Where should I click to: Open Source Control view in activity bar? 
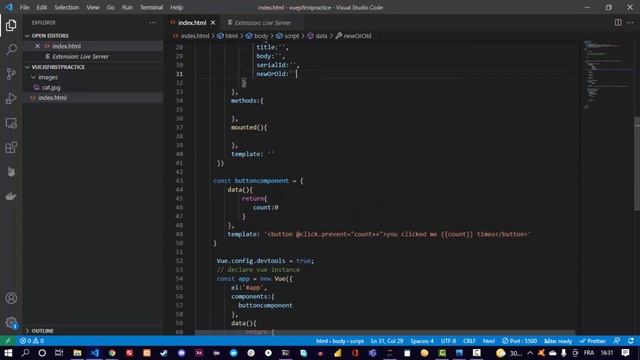(11, 74)
